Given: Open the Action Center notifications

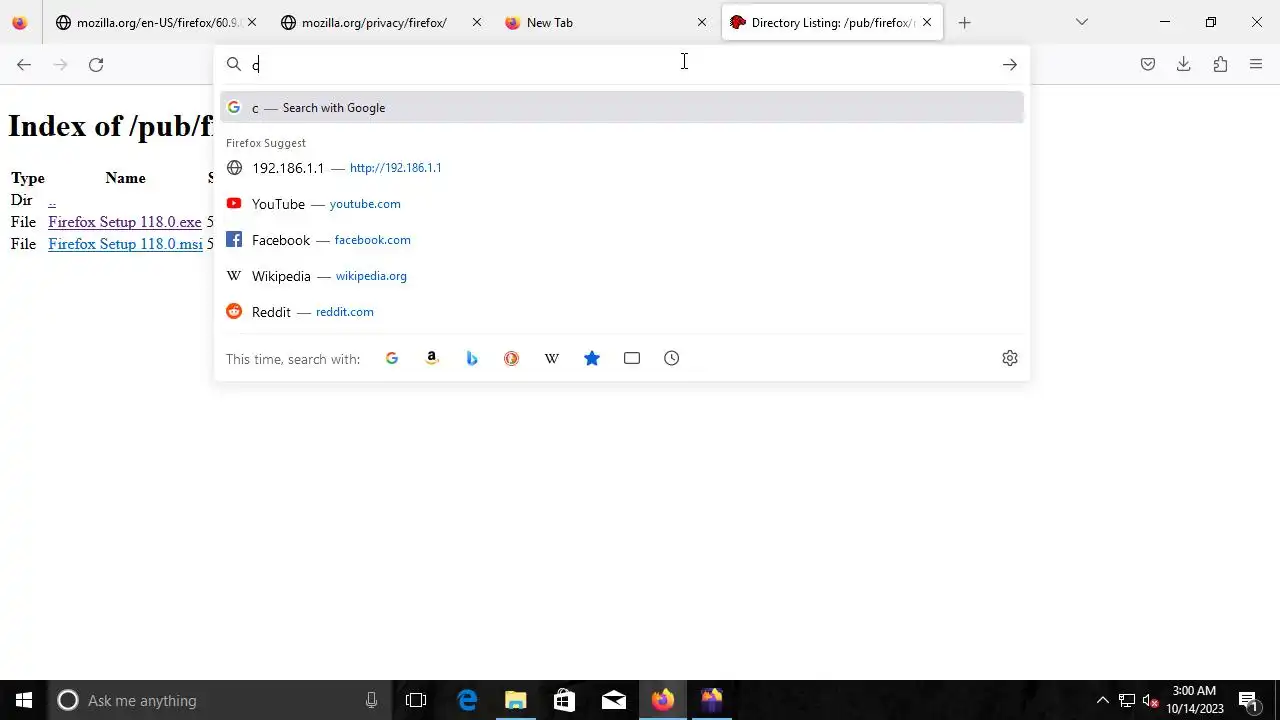Looking at the screenshot, I should tap(1248, 700).
